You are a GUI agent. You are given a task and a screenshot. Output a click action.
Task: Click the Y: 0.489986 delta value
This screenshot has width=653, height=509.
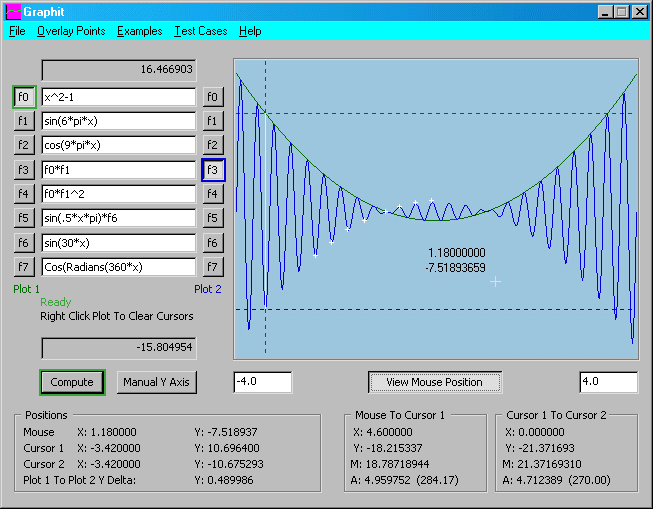tap(224, 480)
